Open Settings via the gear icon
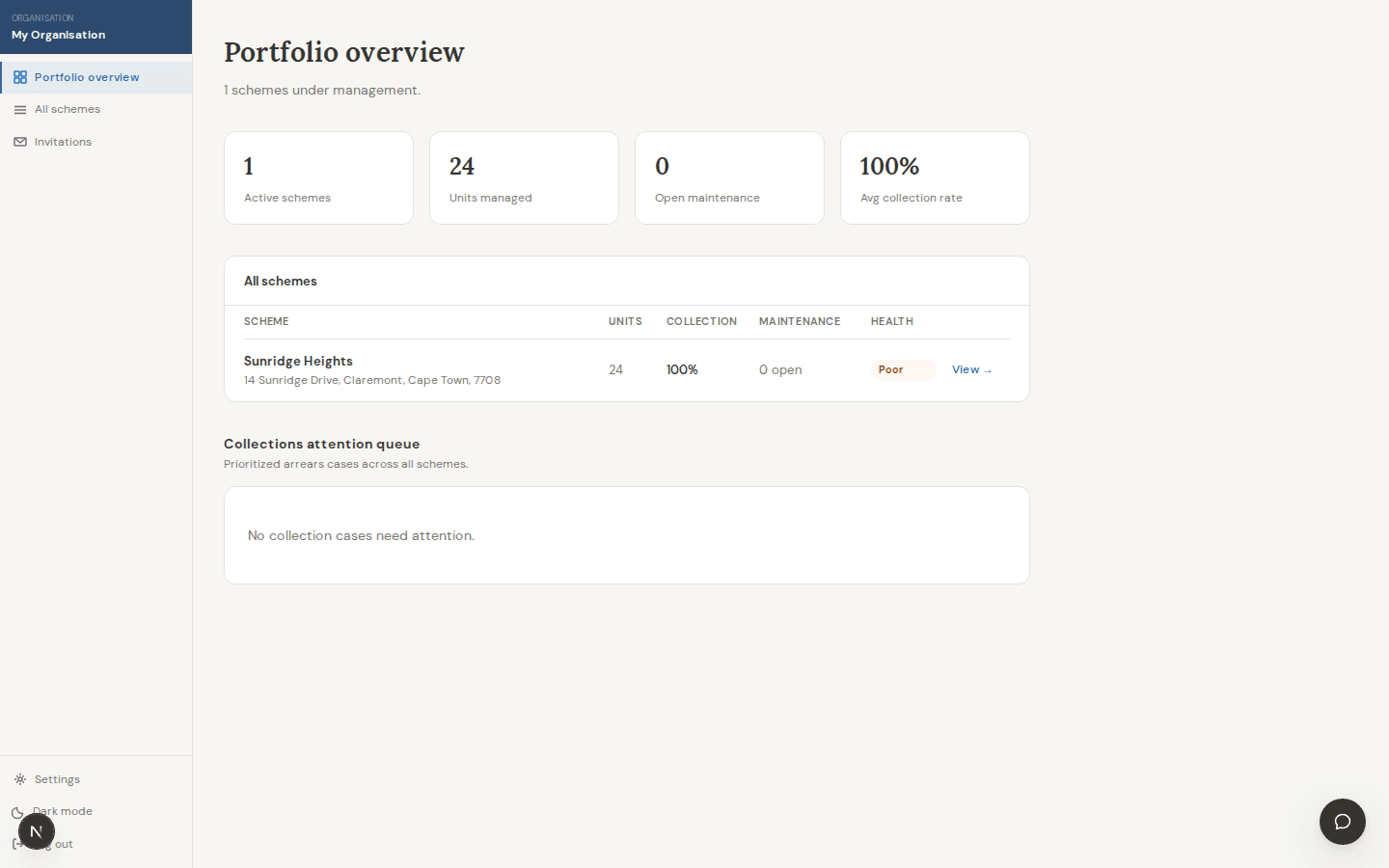This screenshot has width=1389, height=868. click(20, 779)
